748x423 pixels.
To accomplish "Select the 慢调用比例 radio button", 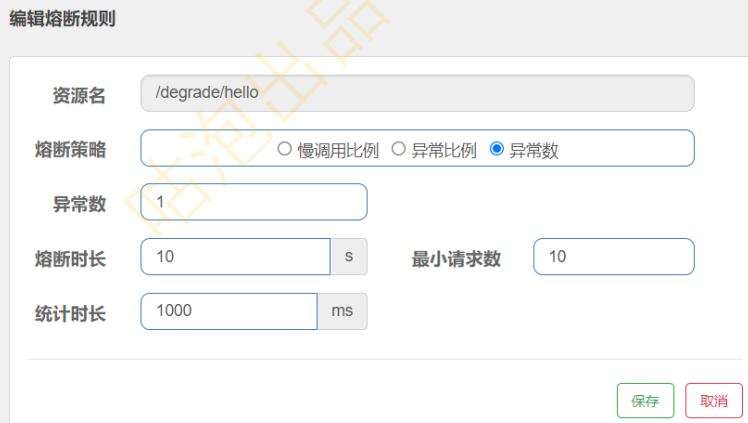I will tap(284, 150).
